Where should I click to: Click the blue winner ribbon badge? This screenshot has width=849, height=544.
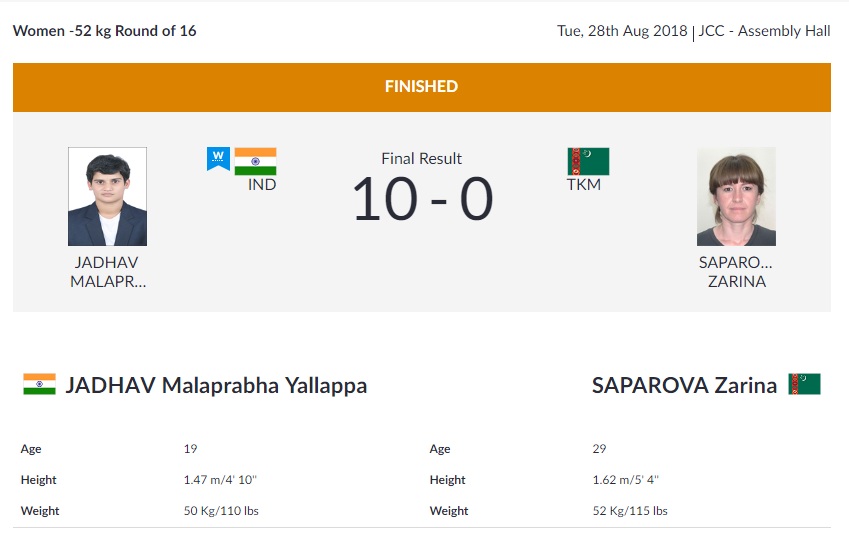[218, 158]
